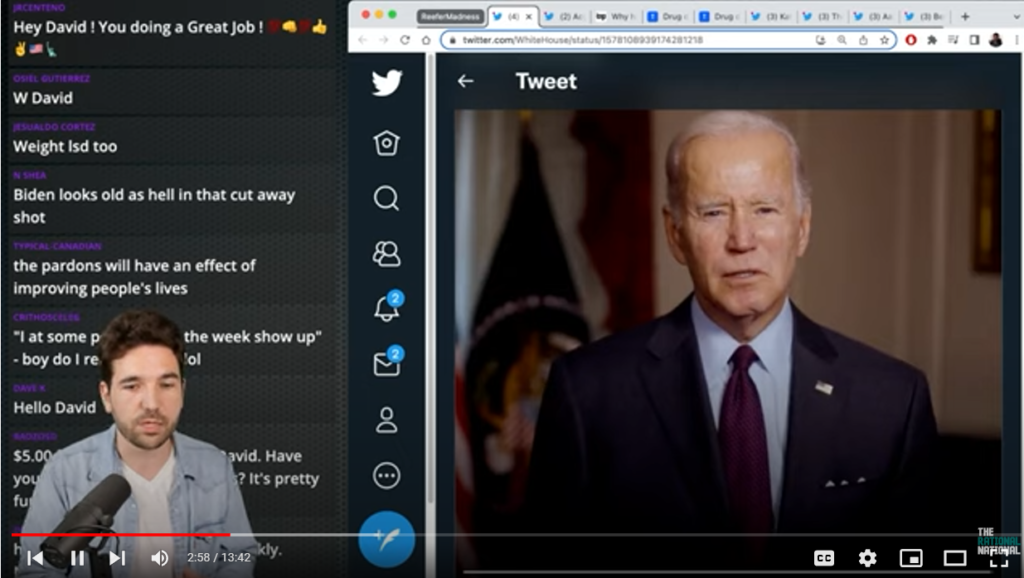Enable theater mode view
This screenshot has width=1024, height=578.
(x=955, y=558)
